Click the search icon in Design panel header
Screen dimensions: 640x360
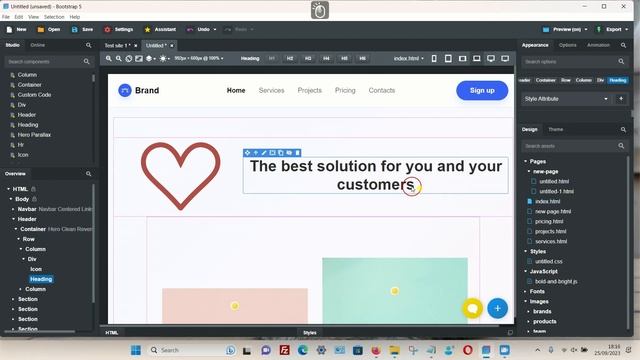(623, 129)
